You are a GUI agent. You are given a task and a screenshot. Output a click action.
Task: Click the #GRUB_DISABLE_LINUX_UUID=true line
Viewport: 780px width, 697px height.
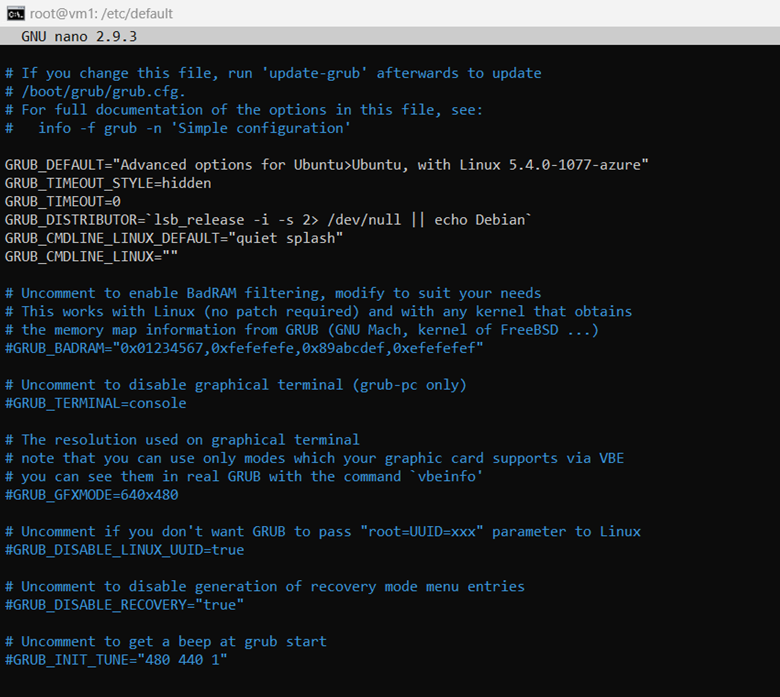tap(124, 550)
